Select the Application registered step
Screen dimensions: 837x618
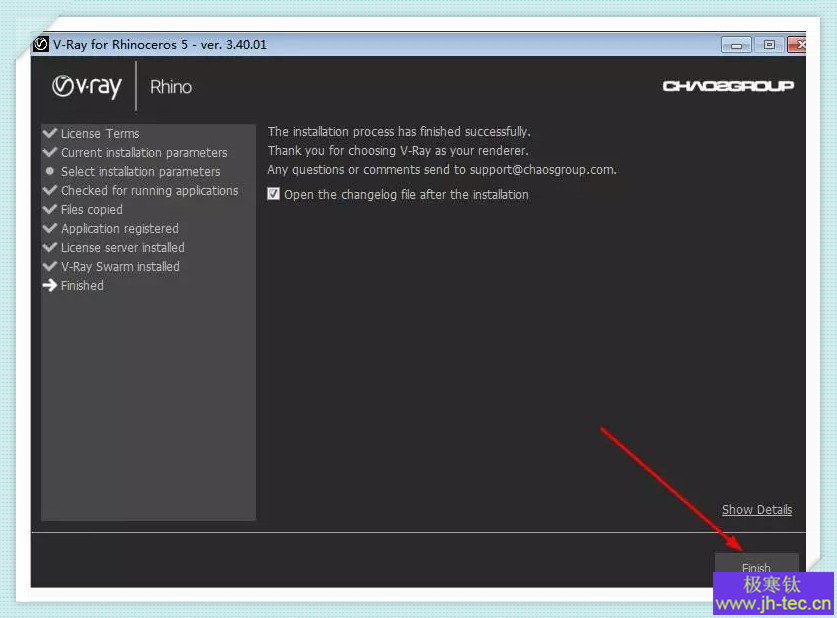[120, 228]
